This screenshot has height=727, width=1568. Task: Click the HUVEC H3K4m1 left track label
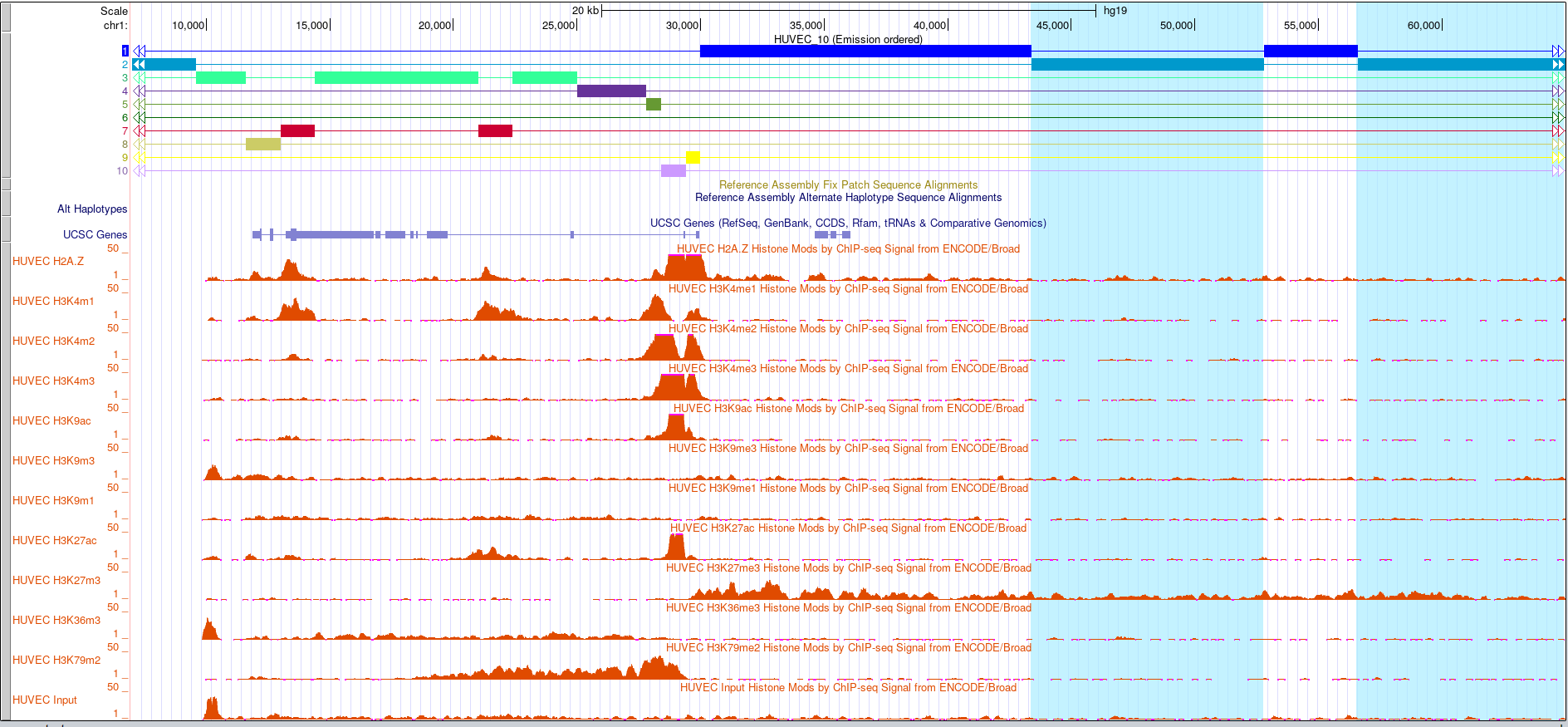click(53, 302)
